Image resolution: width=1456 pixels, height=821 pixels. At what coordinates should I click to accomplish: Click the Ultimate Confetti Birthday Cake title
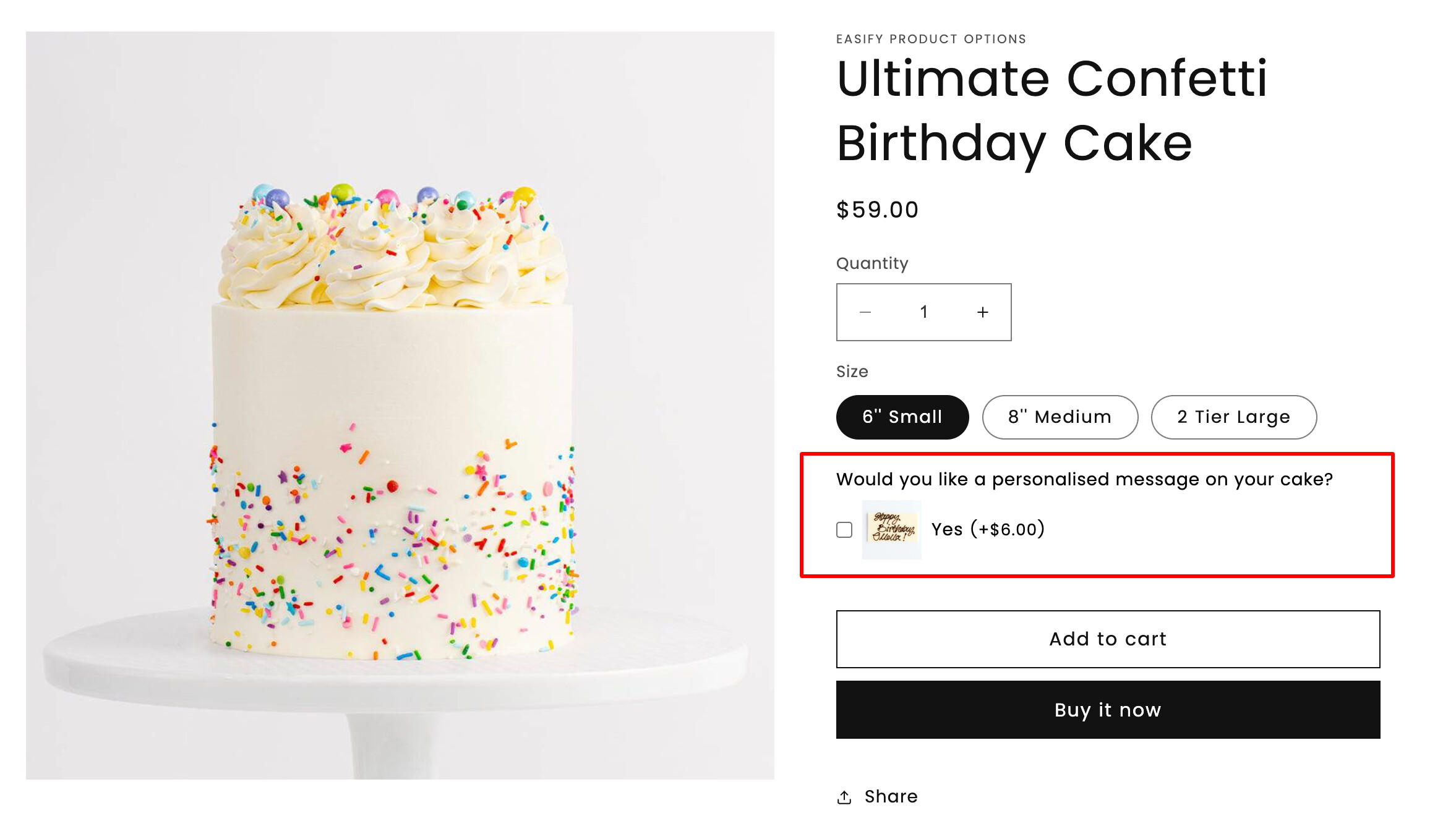point(1051,111)
